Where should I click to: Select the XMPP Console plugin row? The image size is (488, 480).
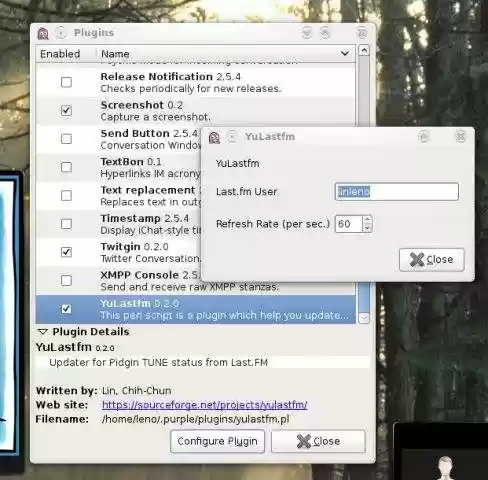click(196, 281)
